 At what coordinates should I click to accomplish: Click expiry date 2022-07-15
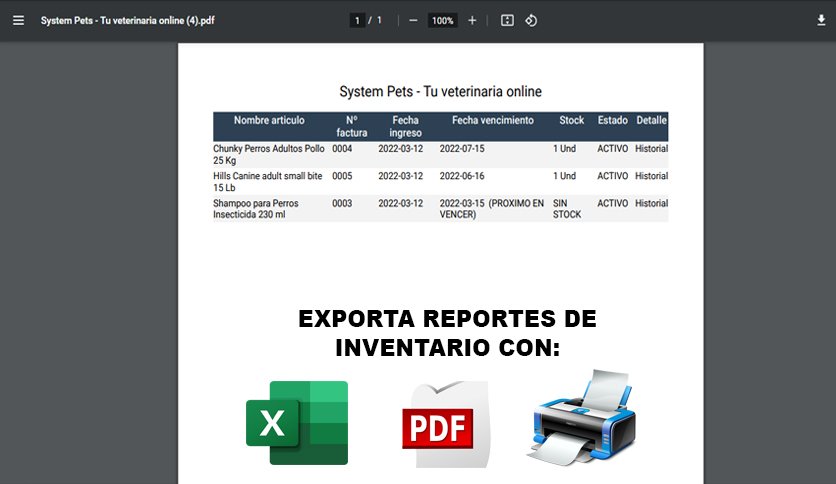(x=462, y=149)
